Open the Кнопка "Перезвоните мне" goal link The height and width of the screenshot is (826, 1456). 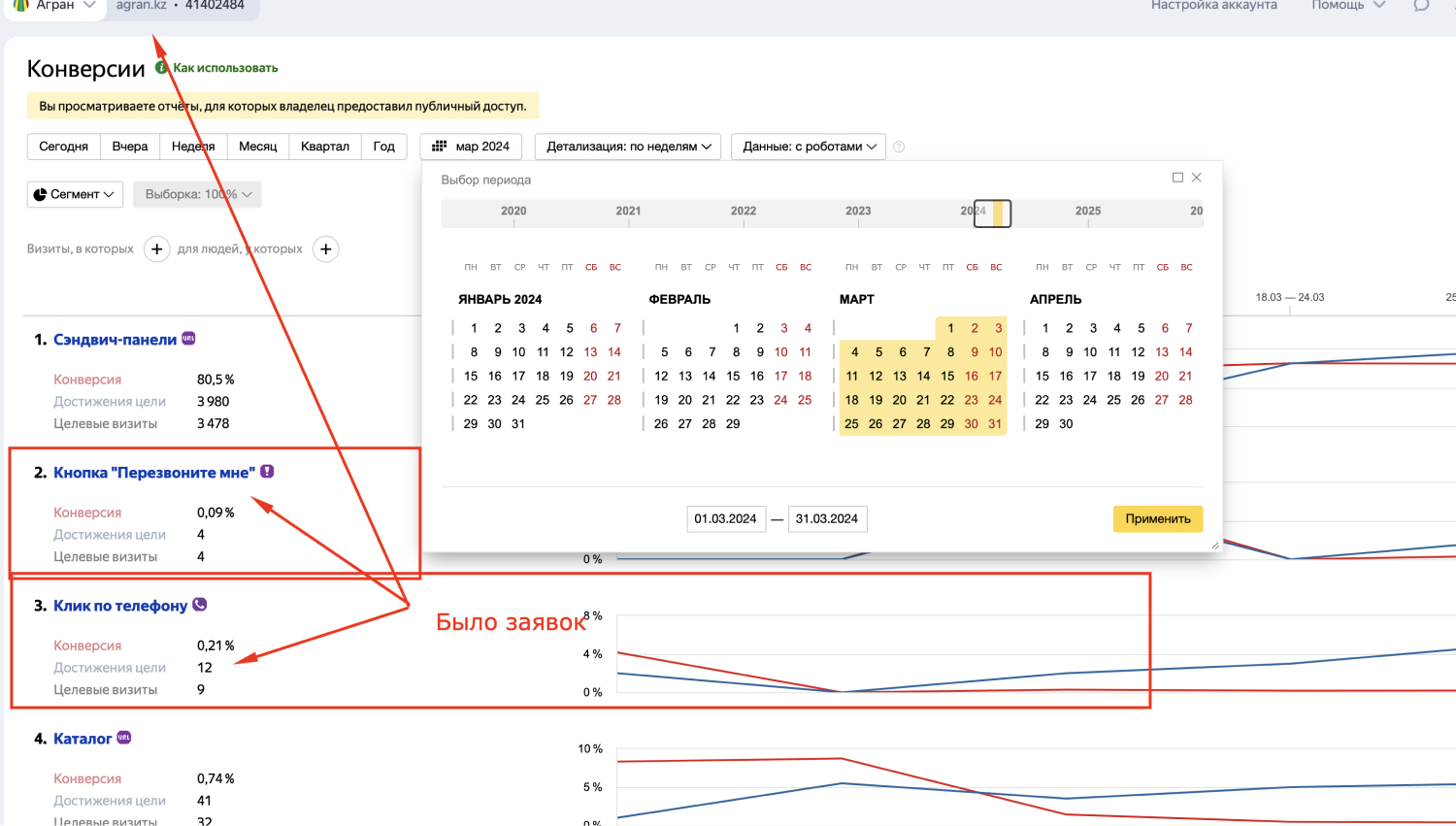[x=154, y=473]
